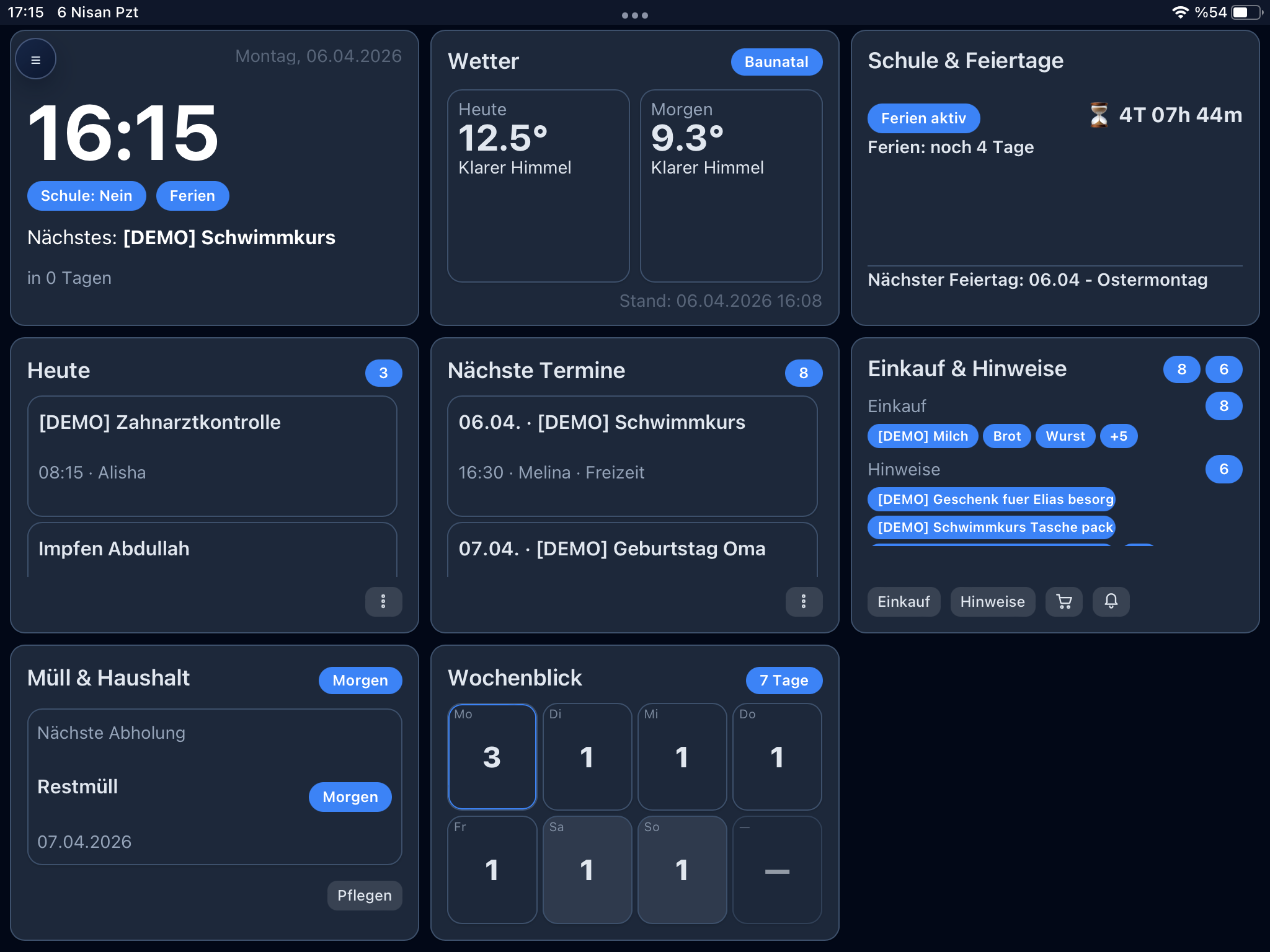Tap the three dots at top center

click(634, 15)
